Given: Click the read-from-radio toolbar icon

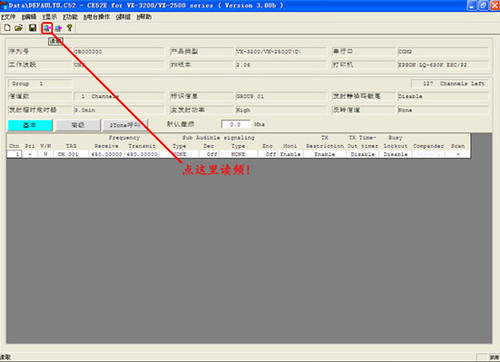Looking at the screenshot, I should click(47, 28).
